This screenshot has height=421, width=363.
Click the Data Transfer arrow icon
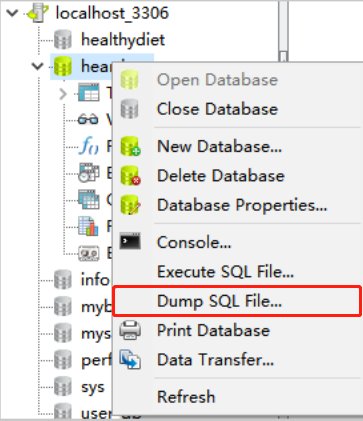(x=130, y=359)
